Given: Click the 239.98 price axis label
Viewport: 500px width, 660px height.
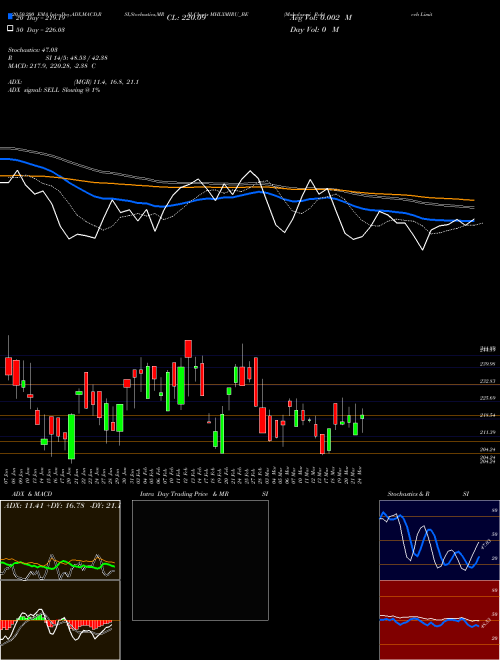Looking at the screenshot, I should [488, 364].
